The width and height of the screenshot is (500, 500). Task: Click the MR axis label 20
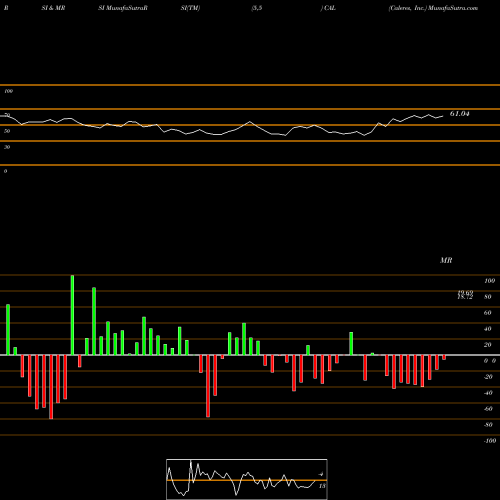click(x=488, y=345)
